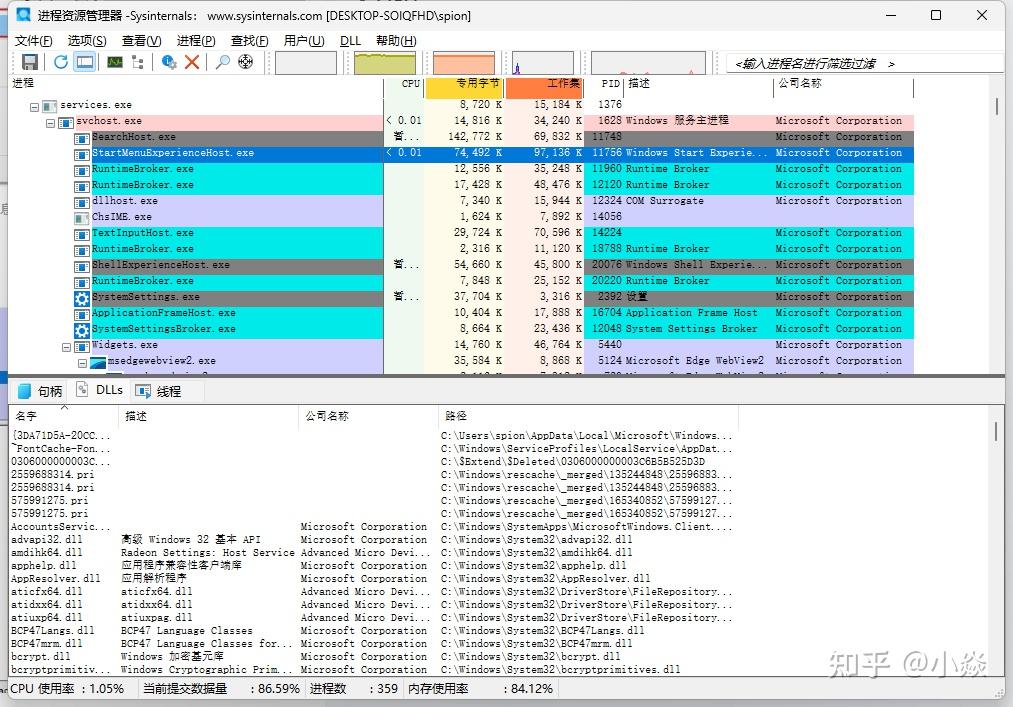Open System Information graph icon
The height and width of the screenshot is (707, 1013).
click(115, 61)
